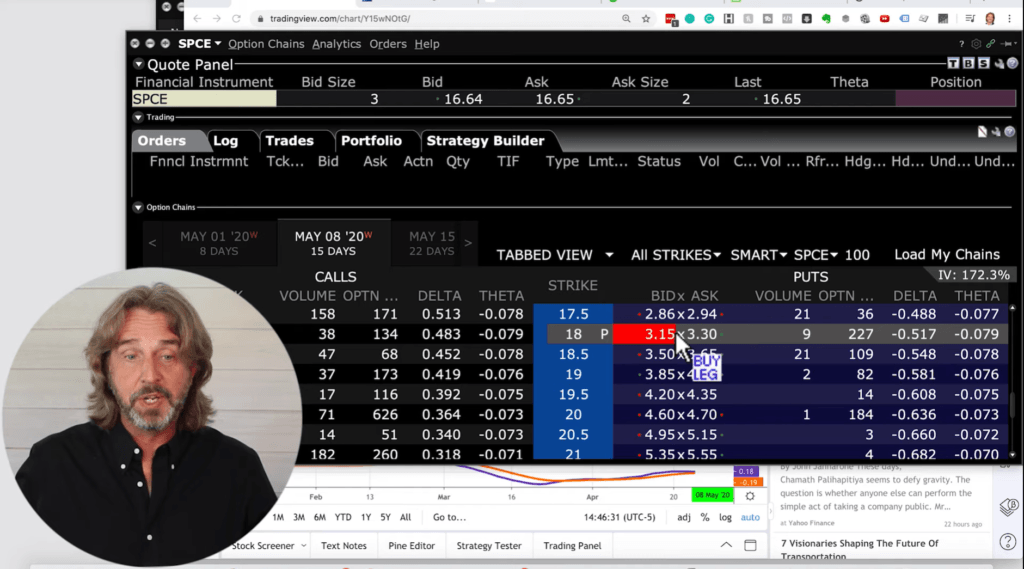Screen dimensions: 1024x569
Task: Open the browser media control icon
Action: coord(970,19)
